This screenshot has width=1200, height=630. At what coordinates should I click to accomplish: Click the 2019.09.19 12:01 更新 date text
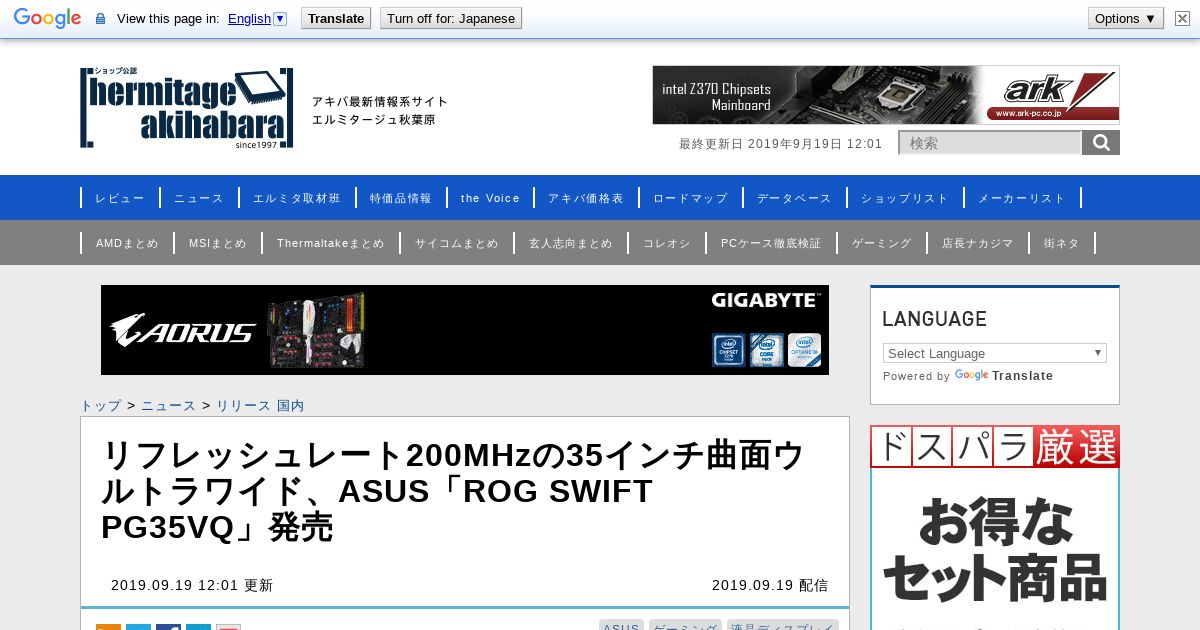coord(192,585)
